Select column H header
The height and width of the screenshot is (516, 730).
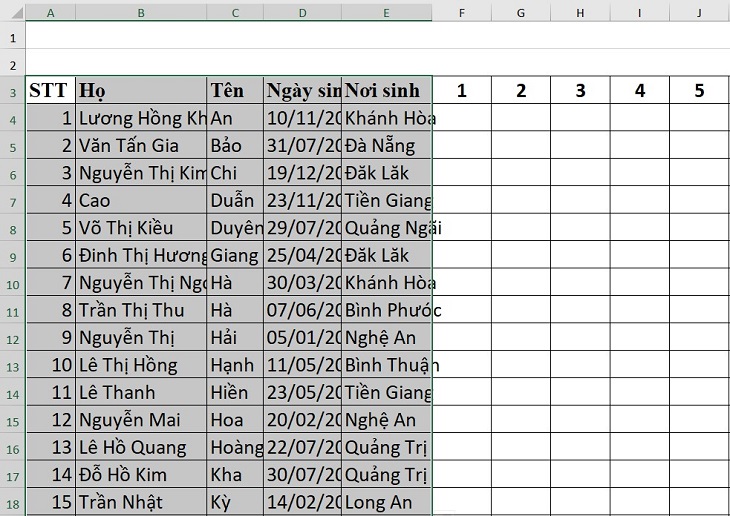580,13
